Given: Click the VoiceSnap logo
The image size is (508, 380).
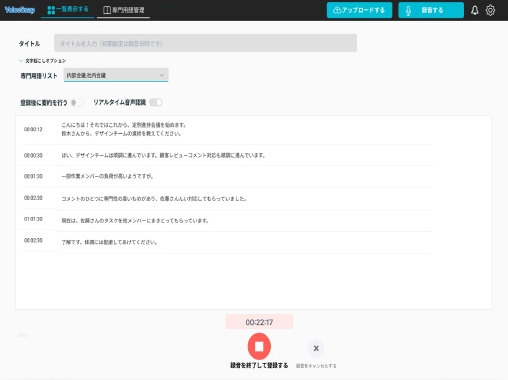Looking at the screenshot, I should point(20,10).
